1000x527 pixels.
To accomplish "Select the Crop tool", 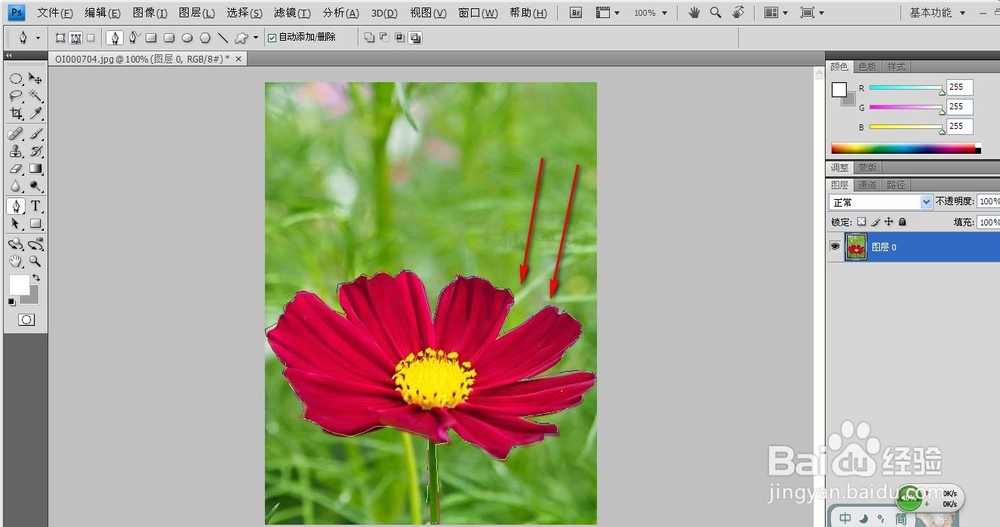I will pos(16,114).
